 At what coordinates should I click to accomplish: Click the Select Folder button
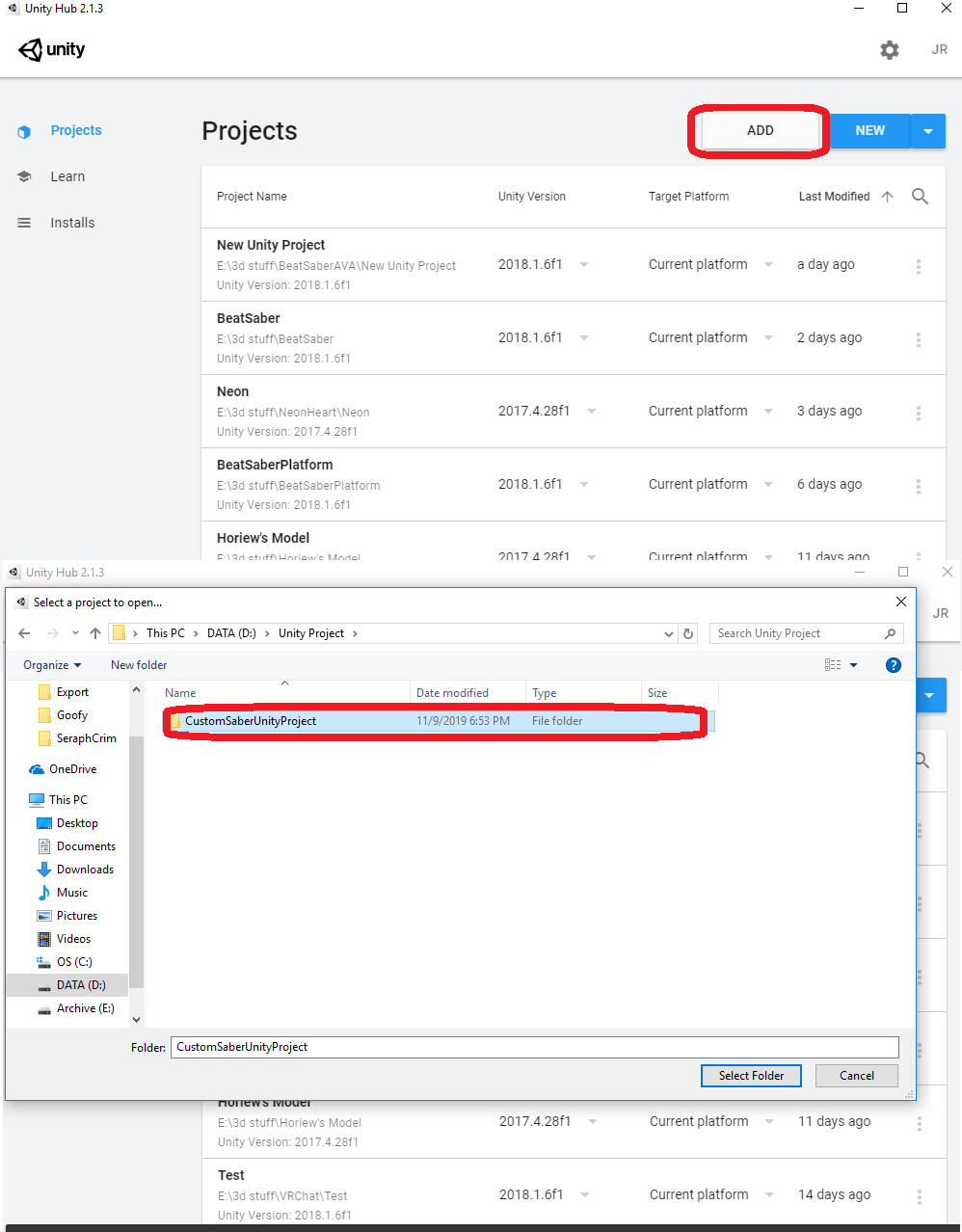751,1076
